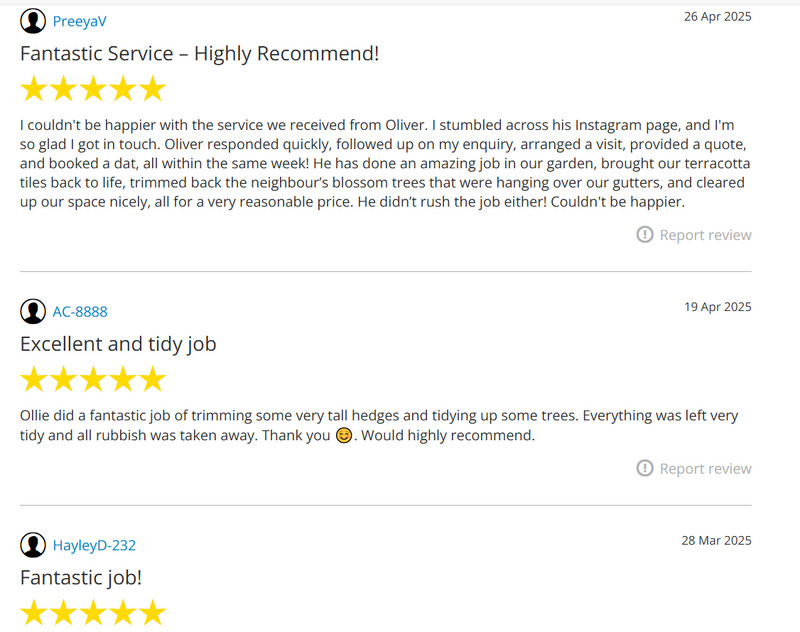Screen dimensions: 800x632
Task: Report the "Excellent and tidy job" review
Action: [705, 469]
